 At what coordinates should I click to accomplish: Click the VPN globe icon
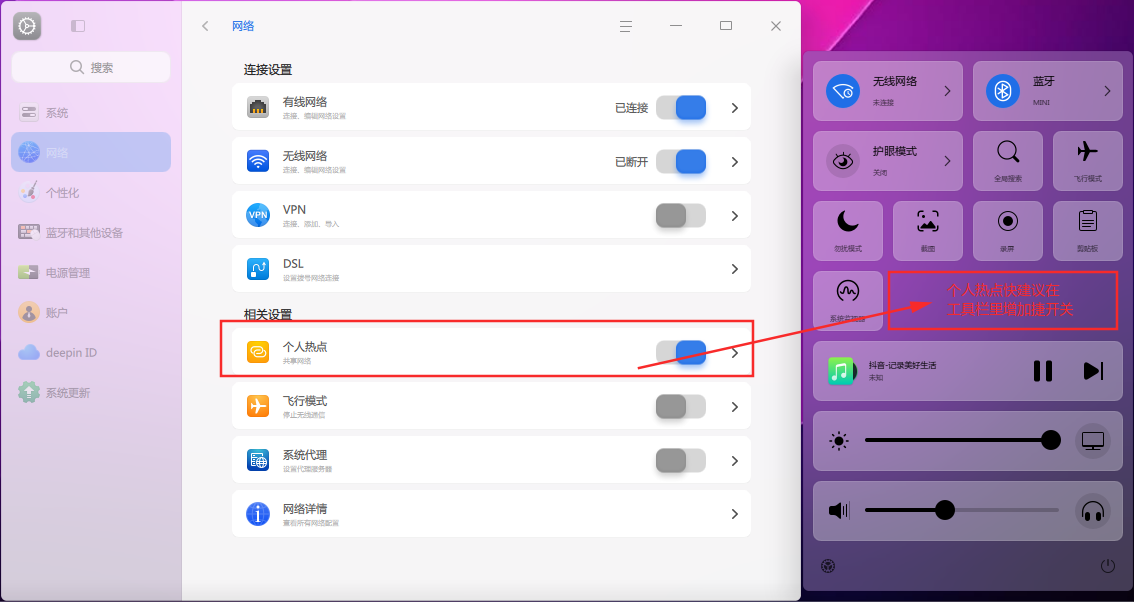click(258, 215)
